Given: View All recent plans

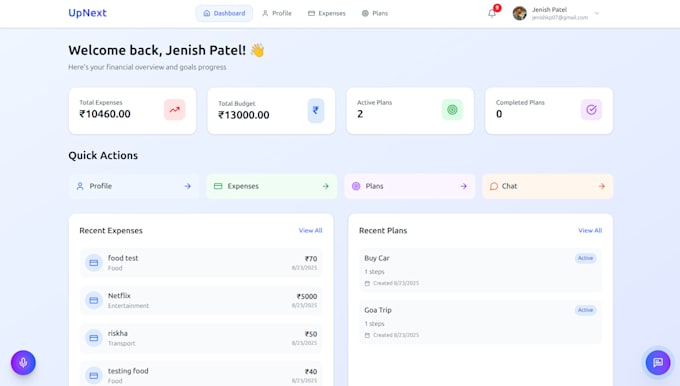Looking at the screenshot, I should (590, 230).
